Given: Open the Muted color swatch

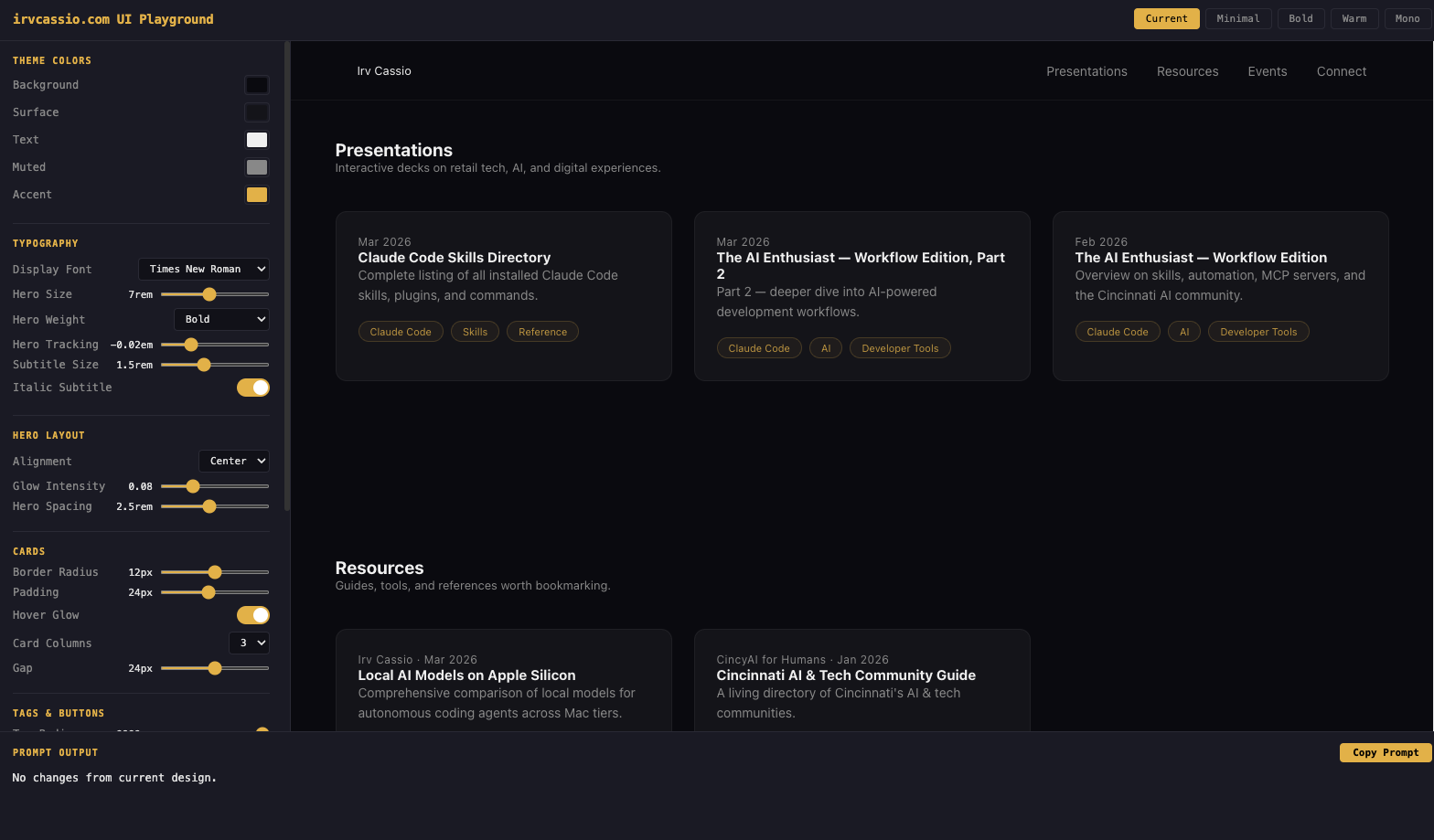Looking at the screenshot, I should tap(257, 167).
